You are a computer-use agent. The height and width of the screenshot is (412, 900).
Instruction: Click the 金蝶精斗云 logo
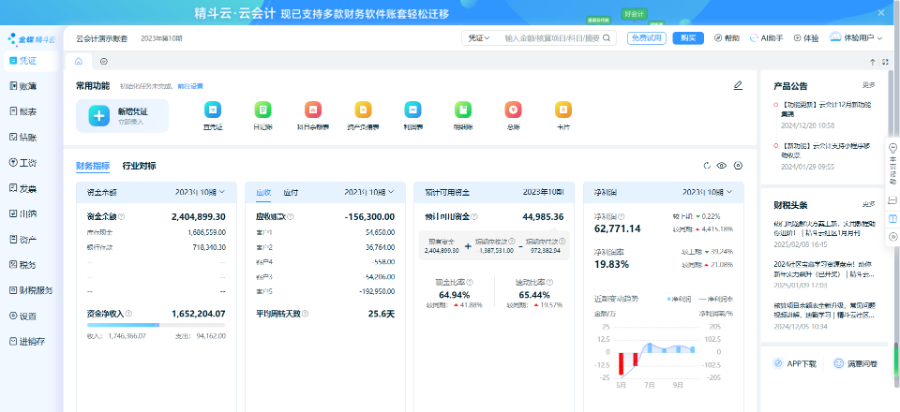pos(32,39)
